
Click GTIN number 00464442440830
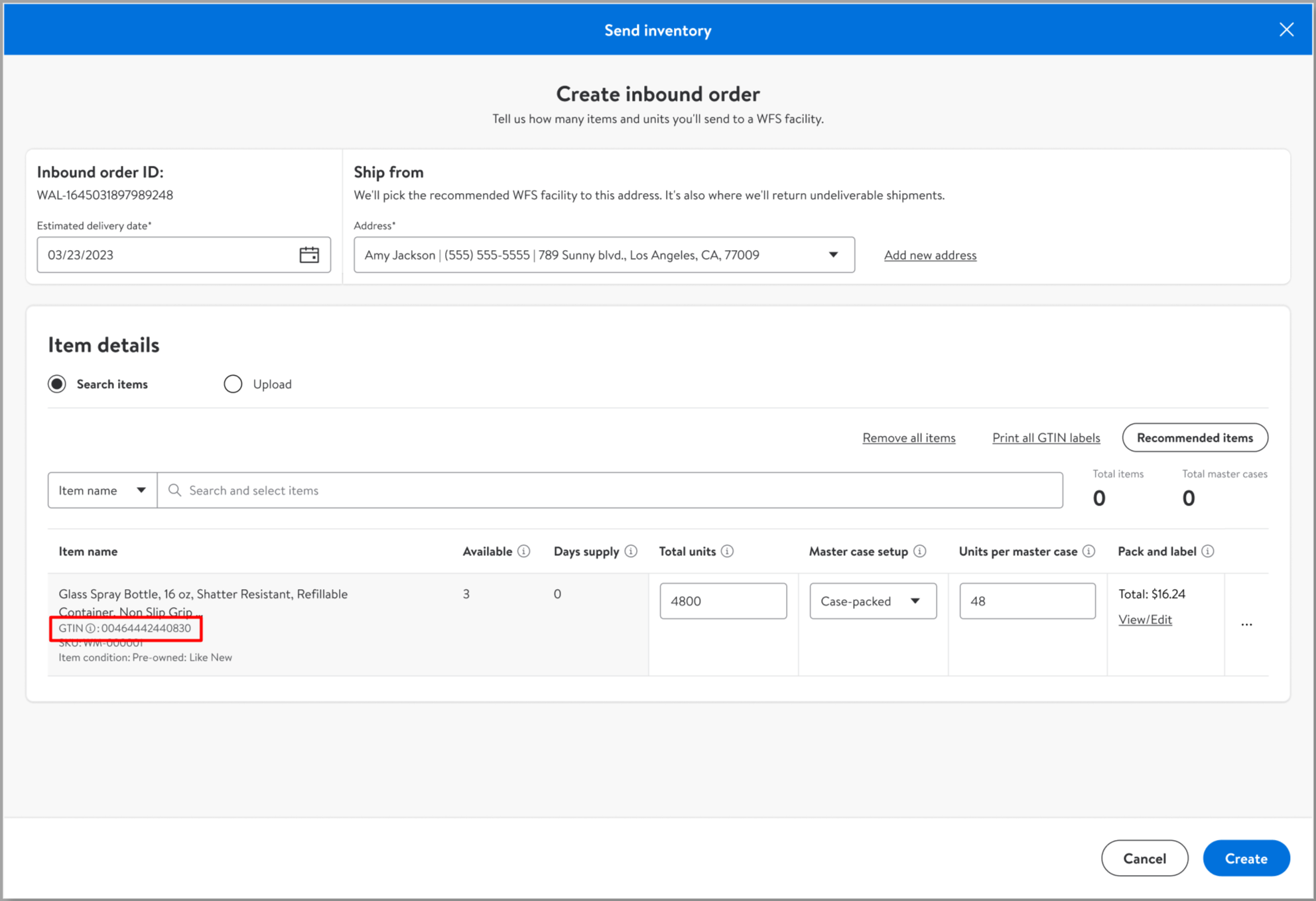click(146, 628)
